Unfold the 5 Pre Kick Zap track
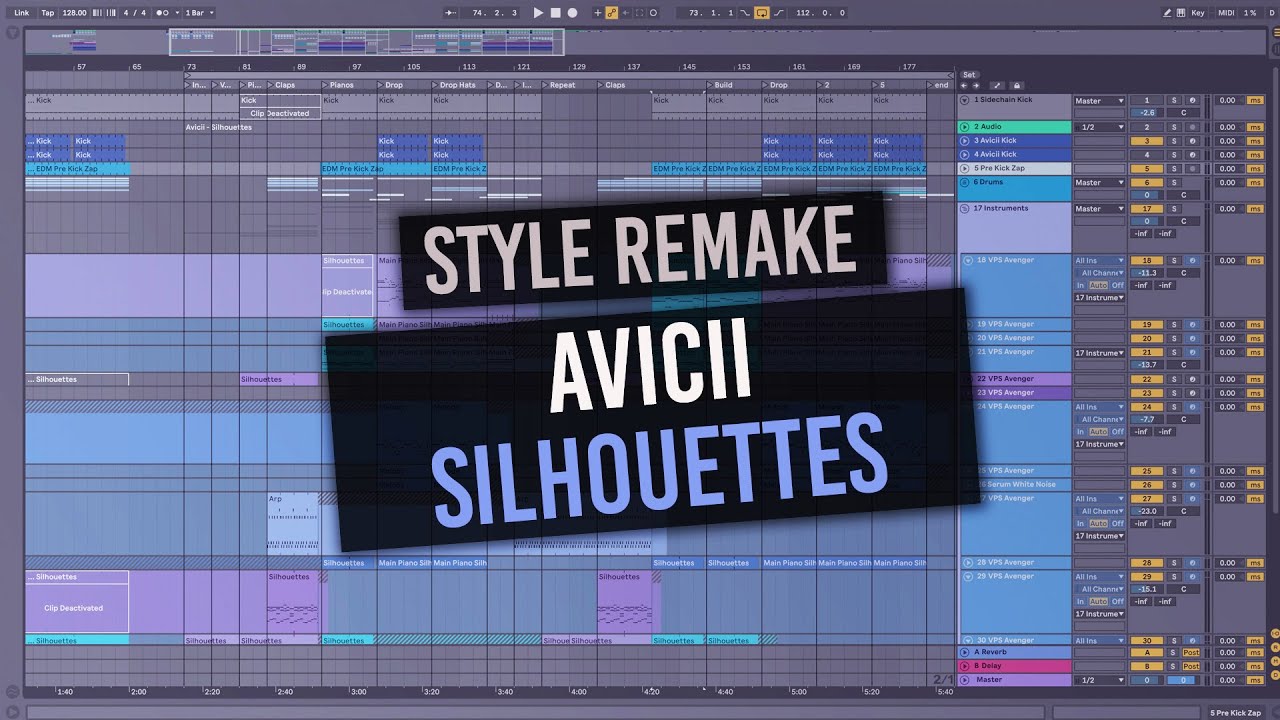Viewport: 1280px width, 720px height. point(965,168)
